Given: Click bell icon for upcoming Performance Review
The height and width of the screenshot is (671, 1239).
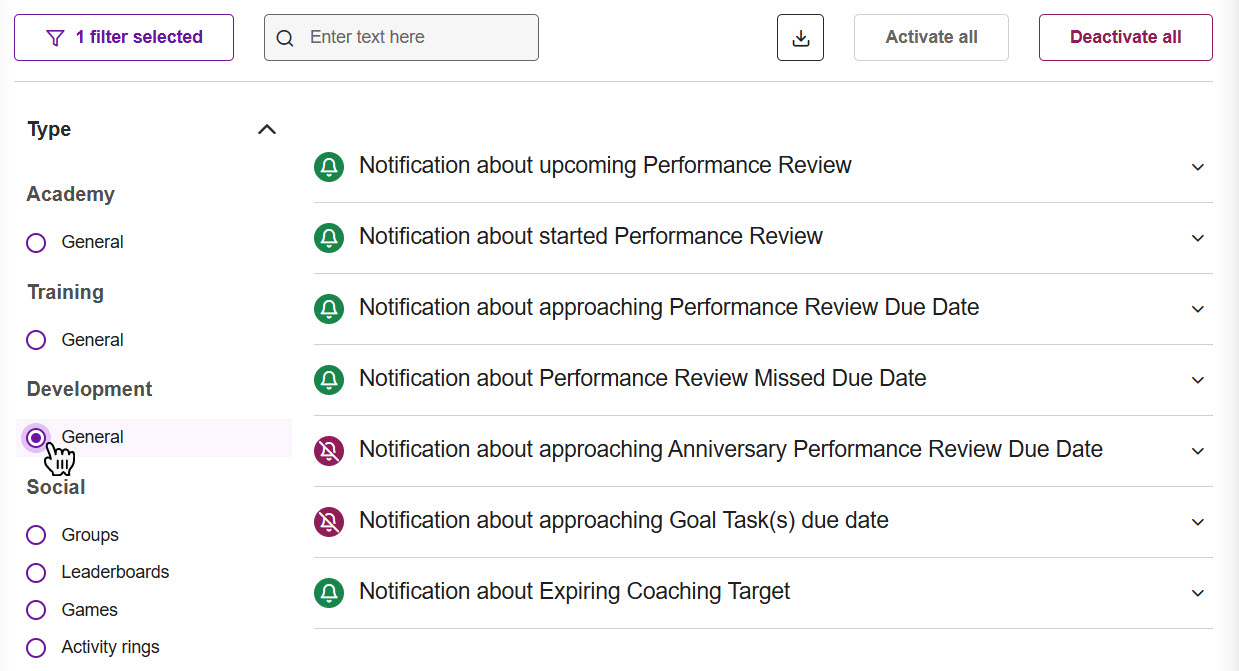Looking at the screenshot, I should pyautogui.click(x=329, y=167).
